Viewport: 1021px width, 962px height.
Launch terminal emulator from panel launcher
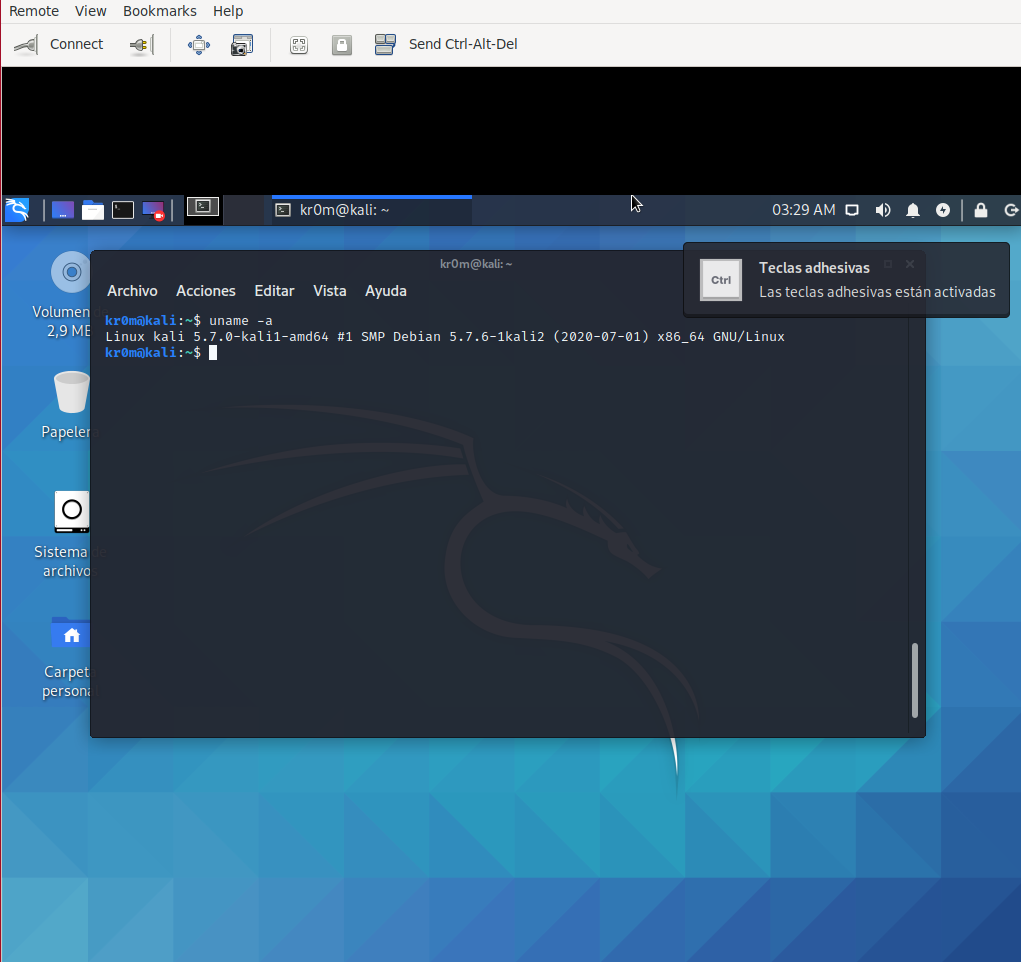coord(123,210)
